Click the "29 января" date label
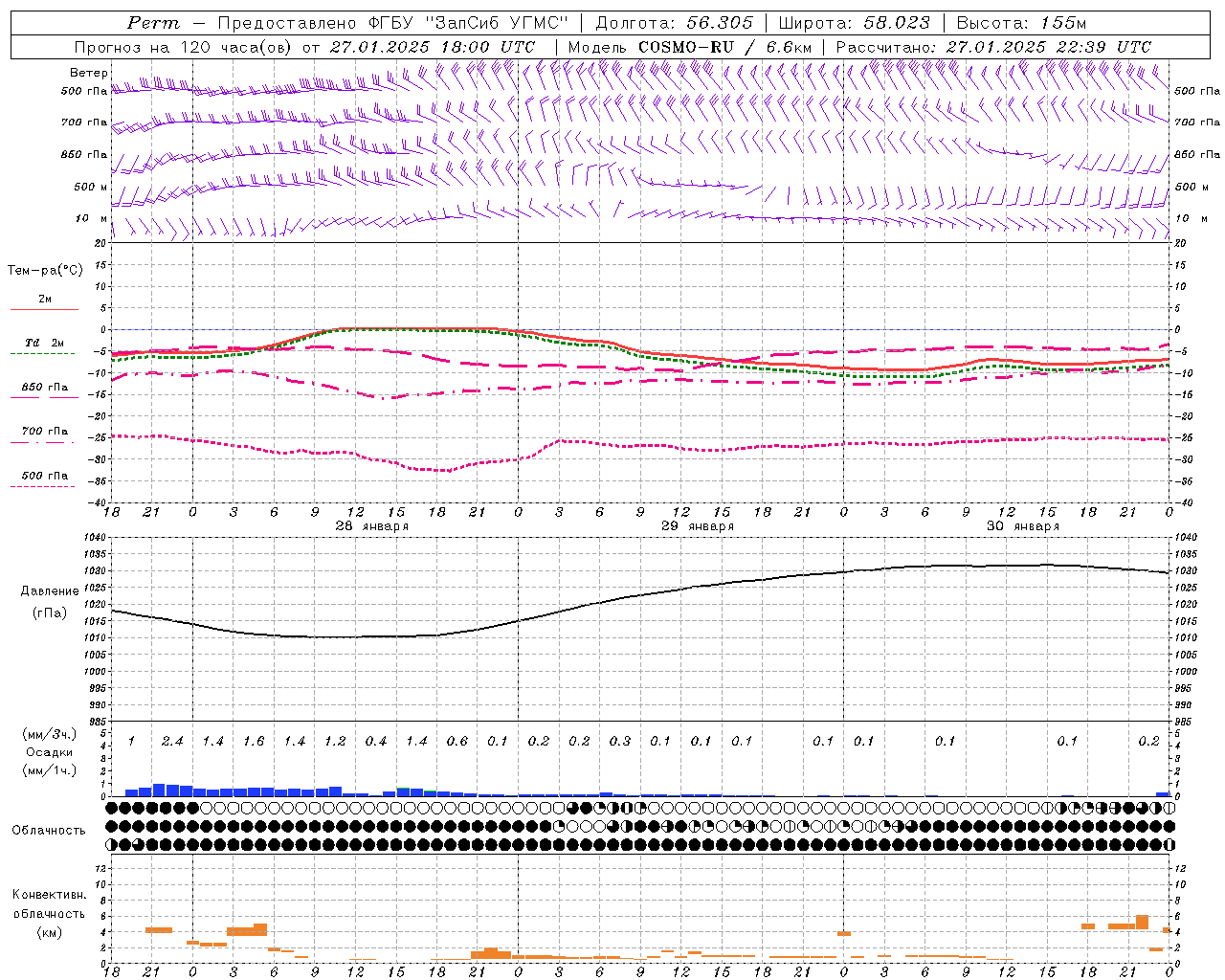 click(697, 526)
